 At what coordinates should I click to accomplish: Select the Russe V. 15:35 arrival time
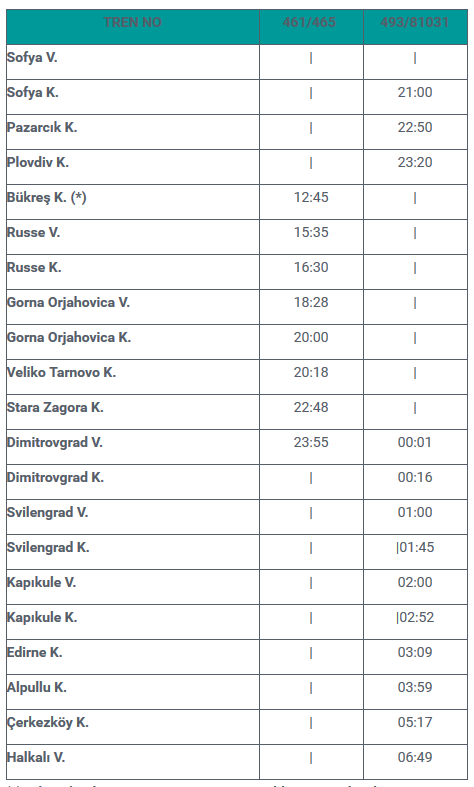311,232
